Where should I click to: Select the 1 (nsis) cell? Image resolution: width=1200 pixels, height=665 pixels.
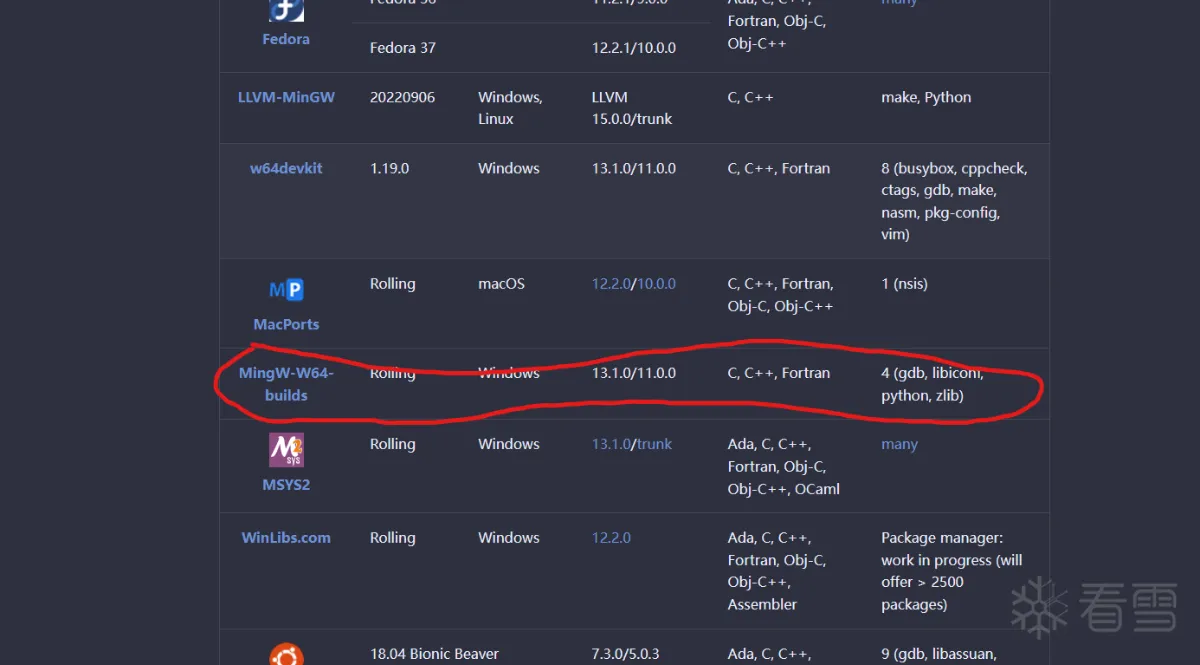[904, 284]
